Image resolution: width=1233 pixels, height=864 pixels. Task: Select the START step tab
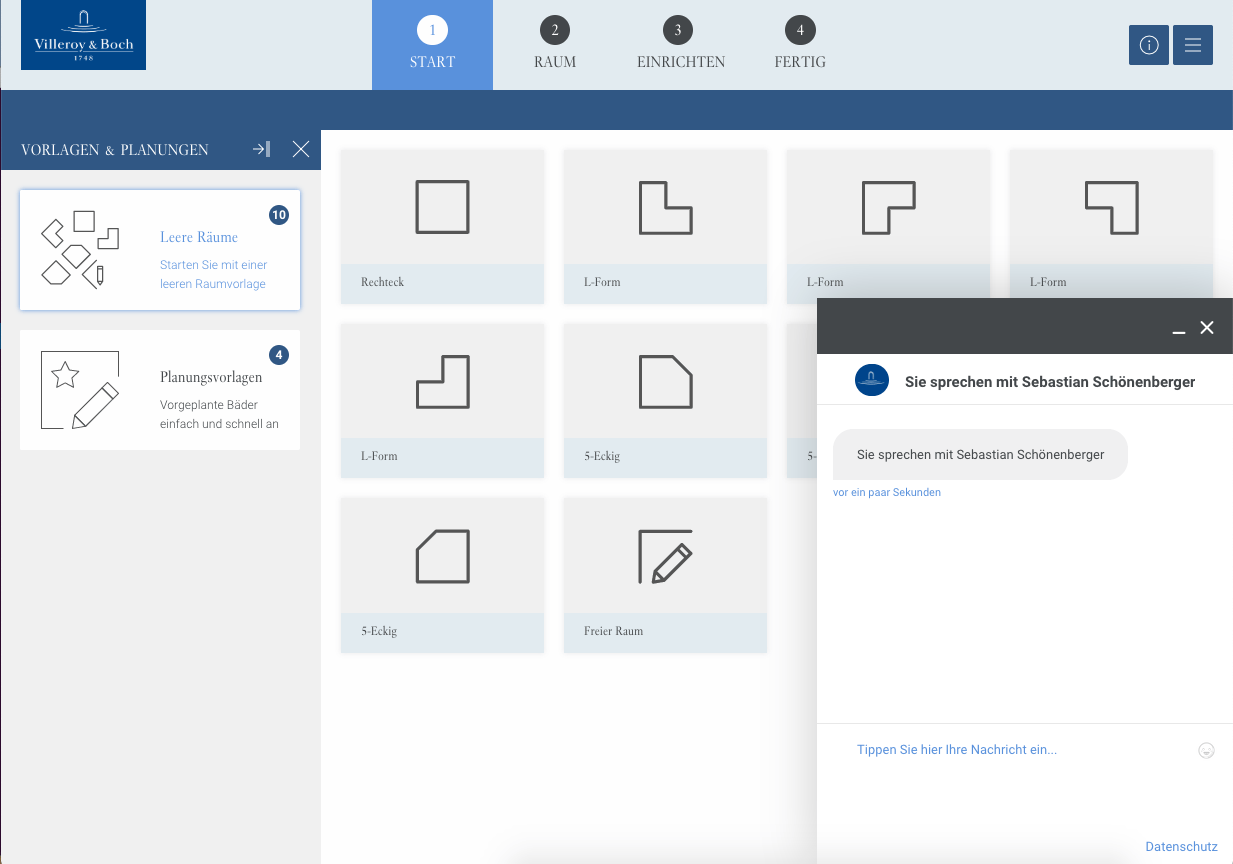coord(432,45)
